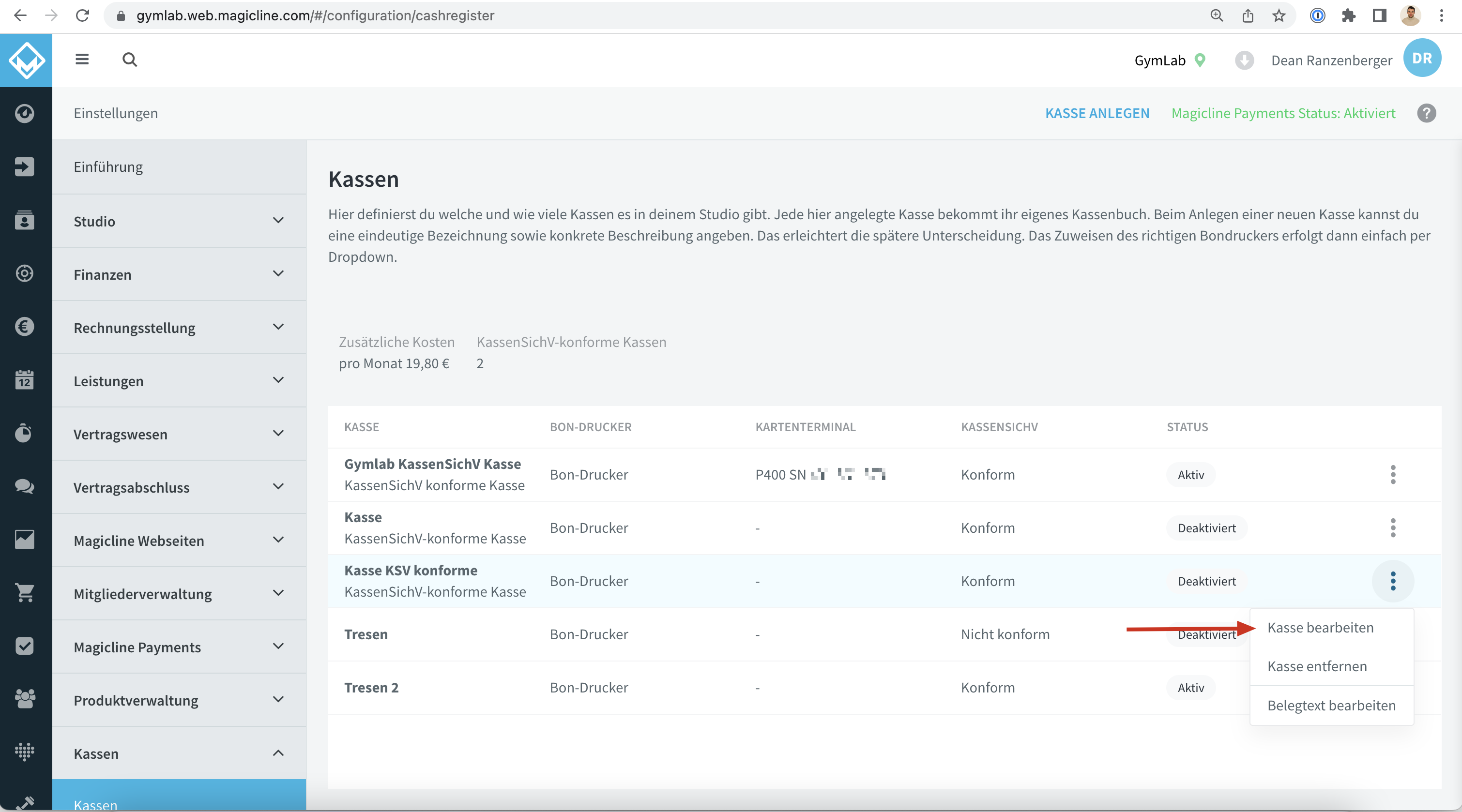This screenshot has width=1462, height=812.
Task: Open the hamburger menu icon
Action: tap(82, 60)
